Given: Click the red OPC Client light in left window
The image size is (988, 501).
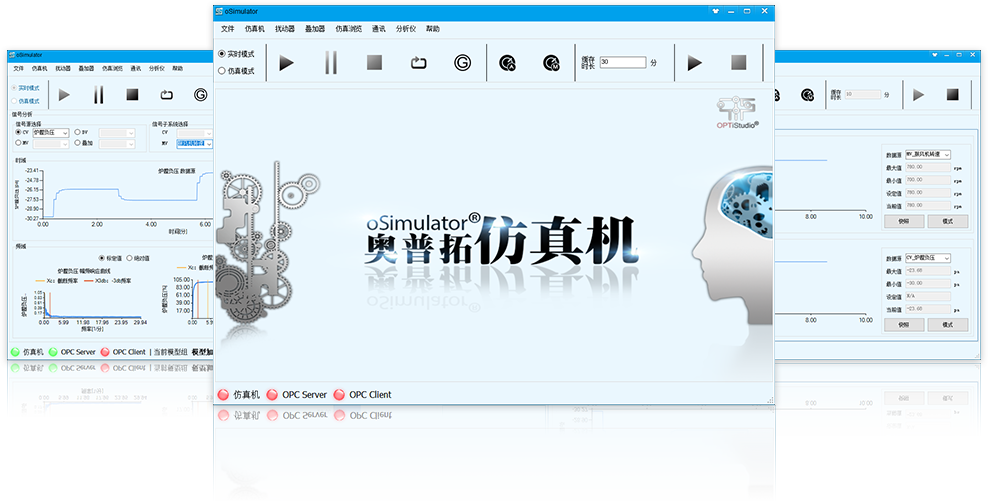Looking at the screenshot, I should pyautogui.click(x=105, y=352).
